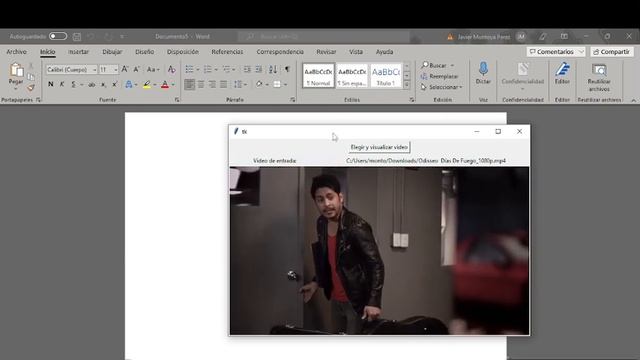Open the Párrafo dialog launcher
The image size is (640, 360).
coord(293,100)
